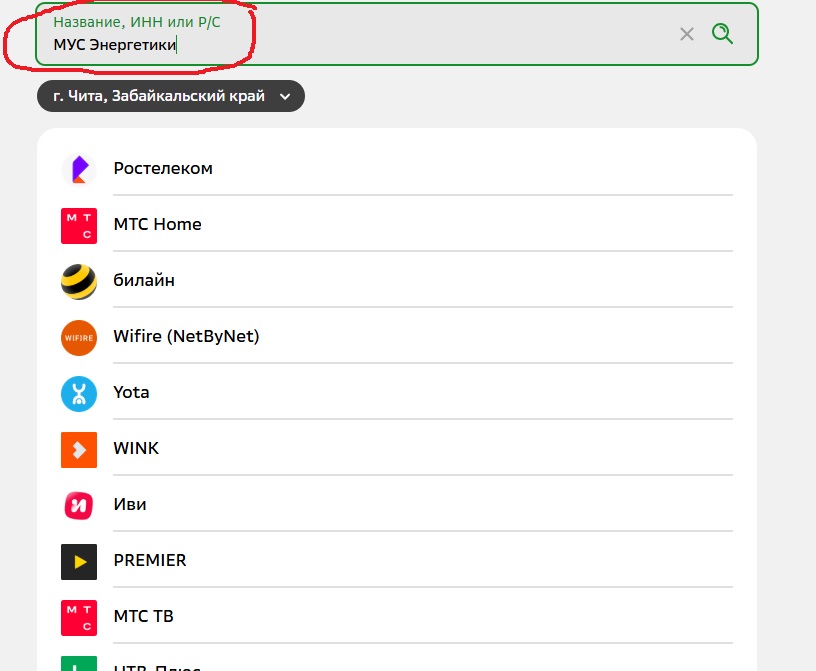
Task: Click the билайн striped logo icon
Action: 79,281
